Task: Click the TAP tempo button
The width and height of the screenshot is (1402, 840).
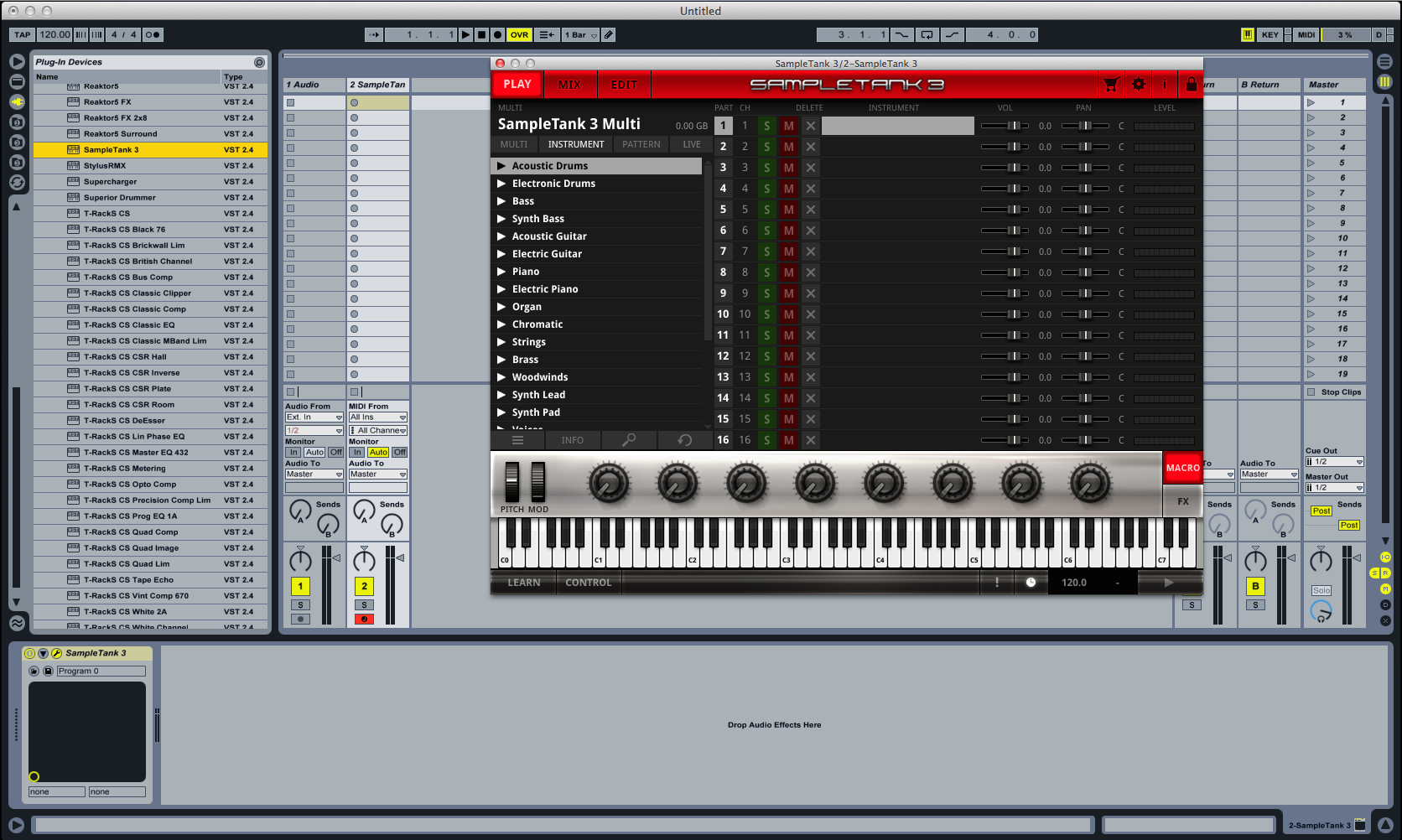Action: [23, 34]
